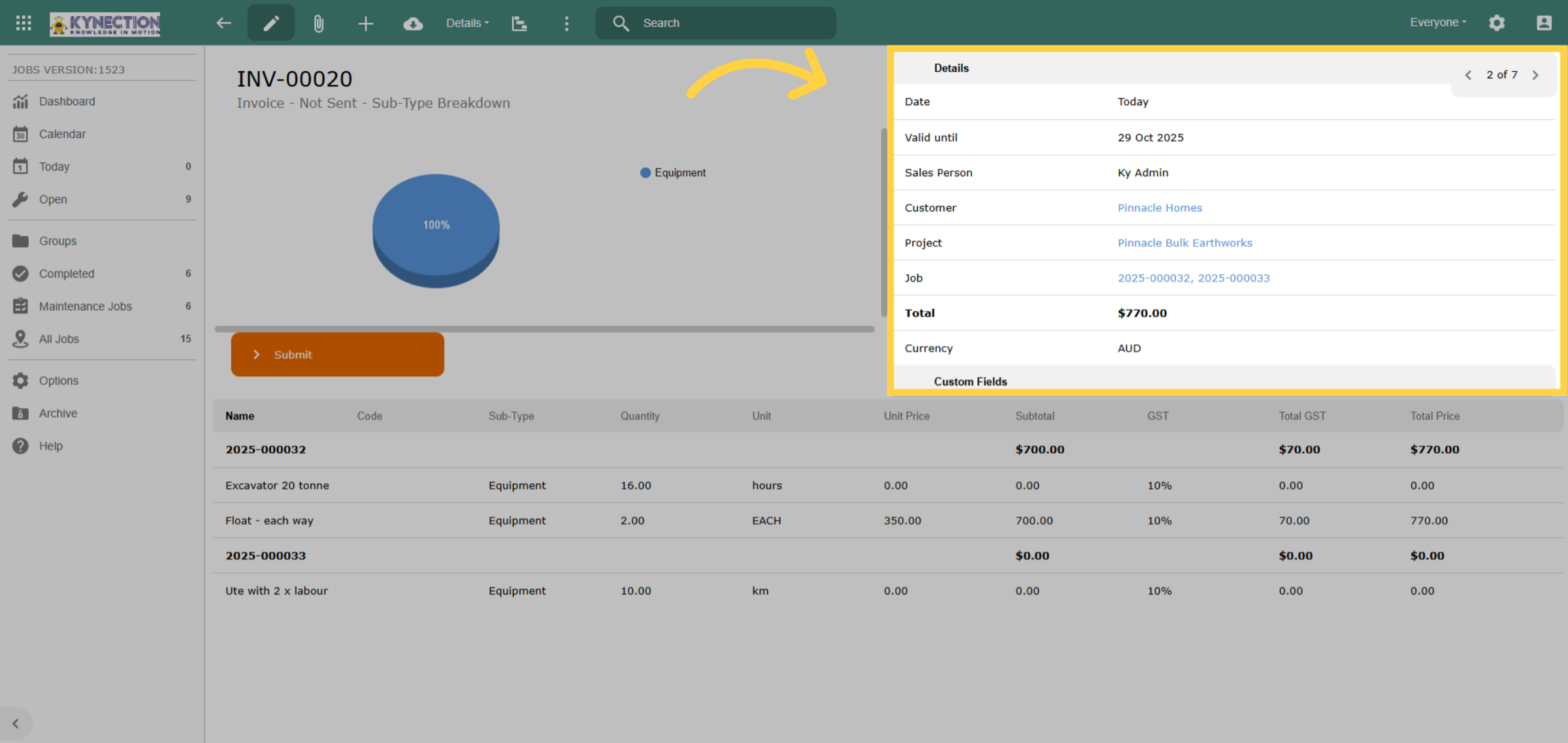
Task: Click the Calendar icon in sidebar
Action: (21, 134)
